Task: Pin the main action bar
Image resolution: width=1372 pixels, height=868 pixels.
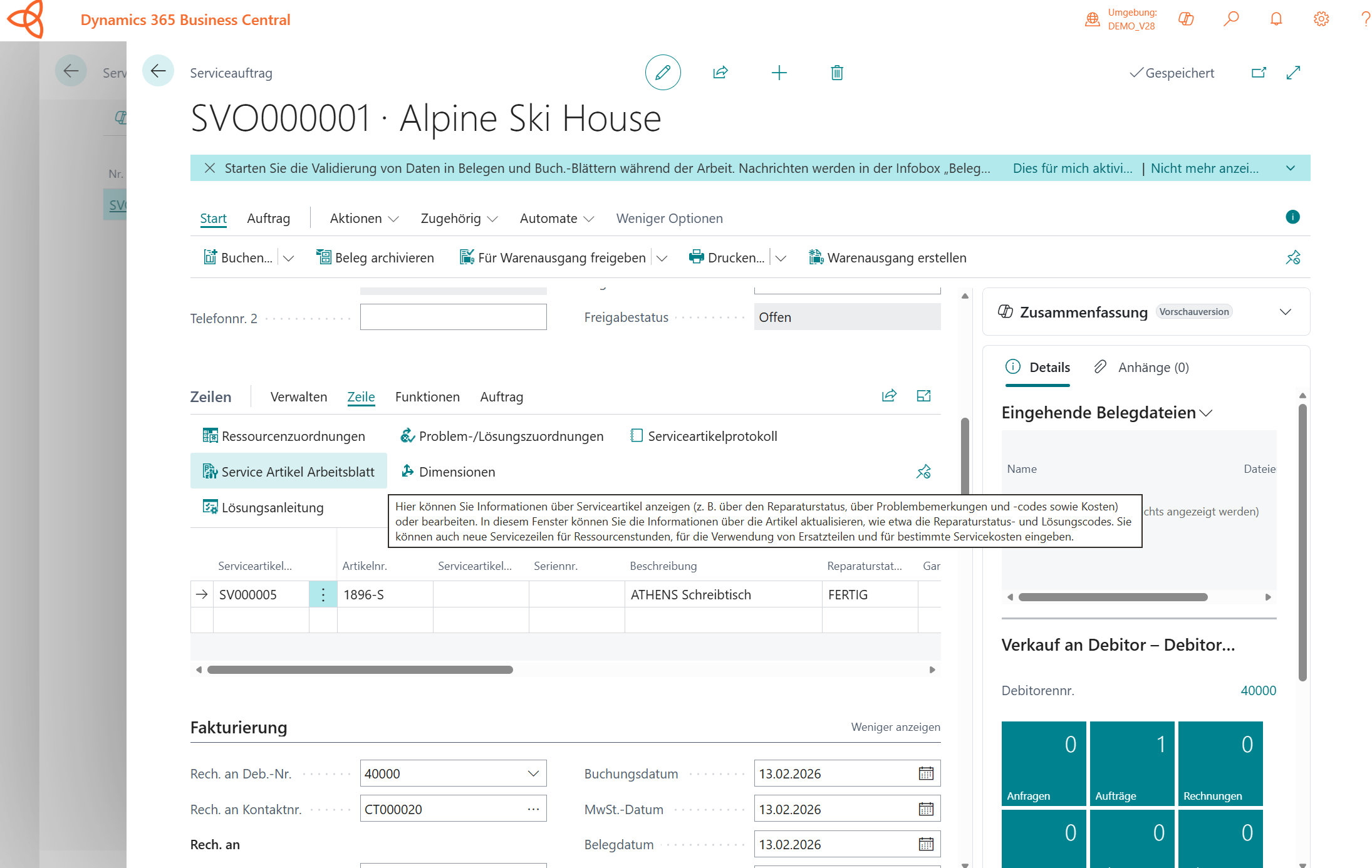Action: pyautogui.click(x=1293, y=257)
